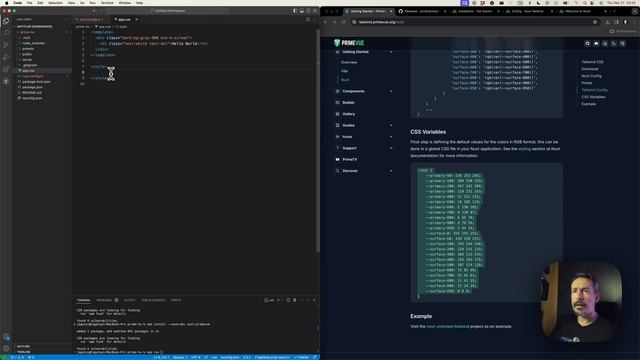Expand the Components section in PrimeVue sidebar

(364, 91)
